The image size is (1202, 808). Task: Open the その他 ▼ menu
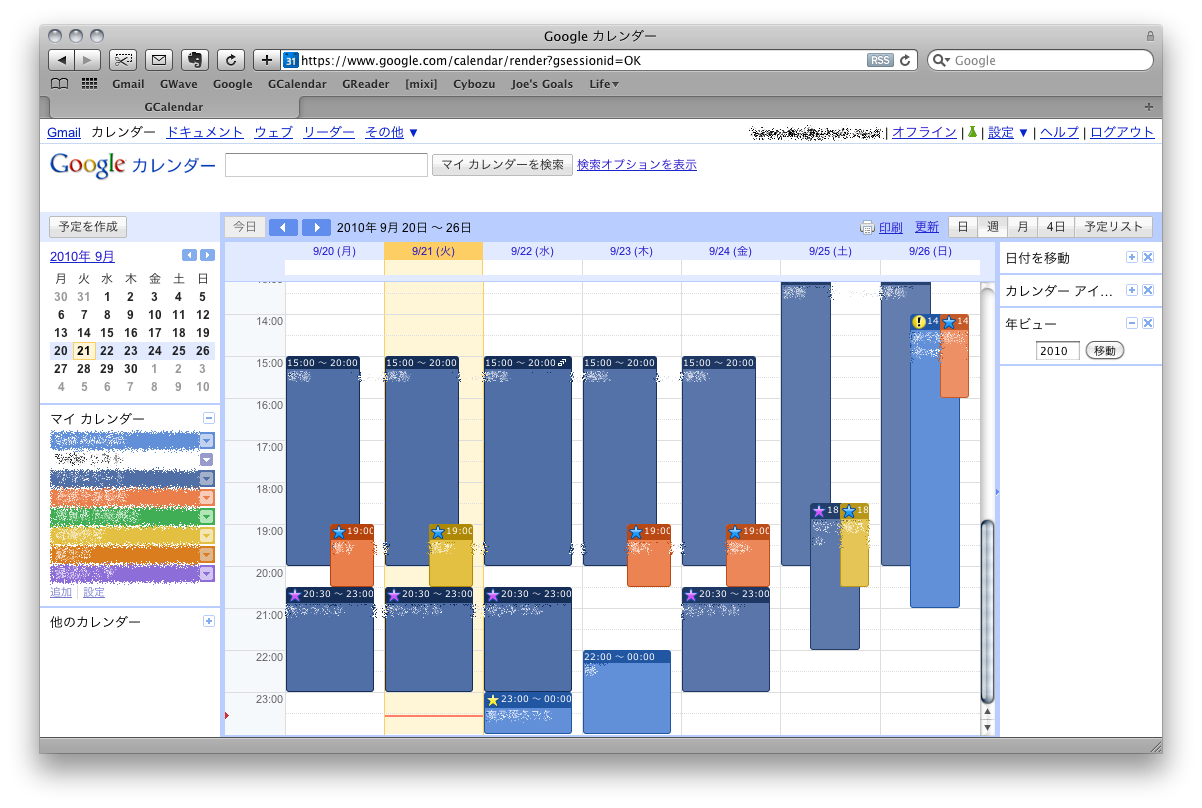pos(392,132)
